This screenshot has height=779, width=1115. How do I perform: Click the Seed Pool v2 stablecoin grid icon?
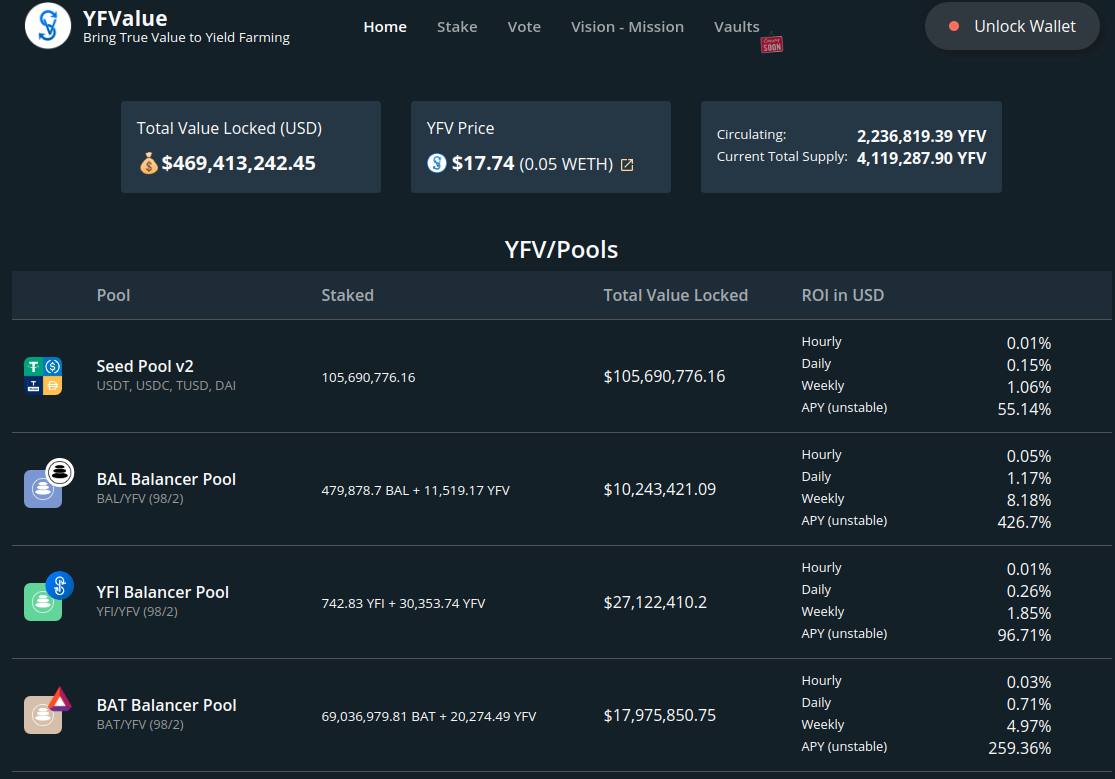42,377
